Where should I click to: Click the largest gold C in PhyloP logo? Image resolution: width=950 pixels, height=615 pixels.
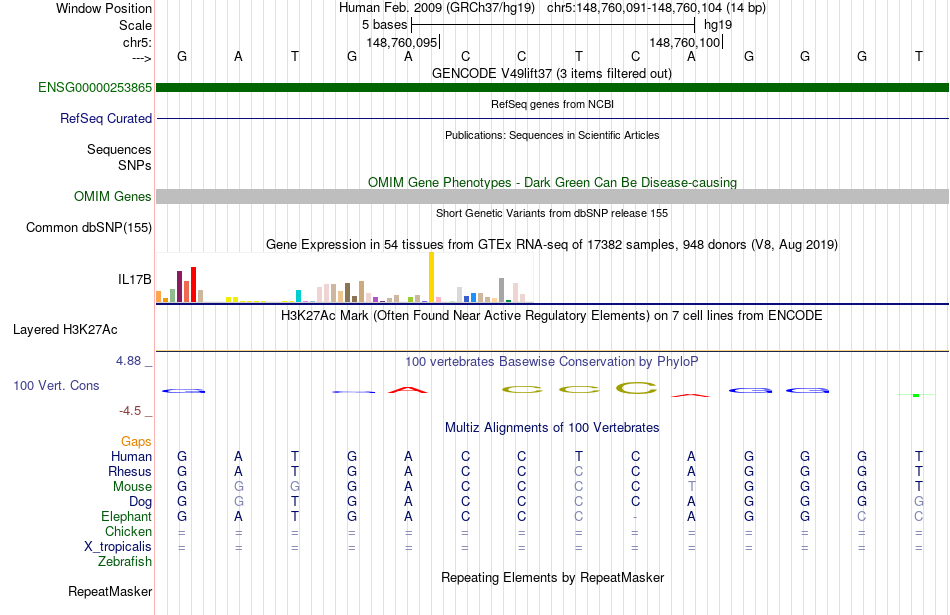[x=636, y=388]
